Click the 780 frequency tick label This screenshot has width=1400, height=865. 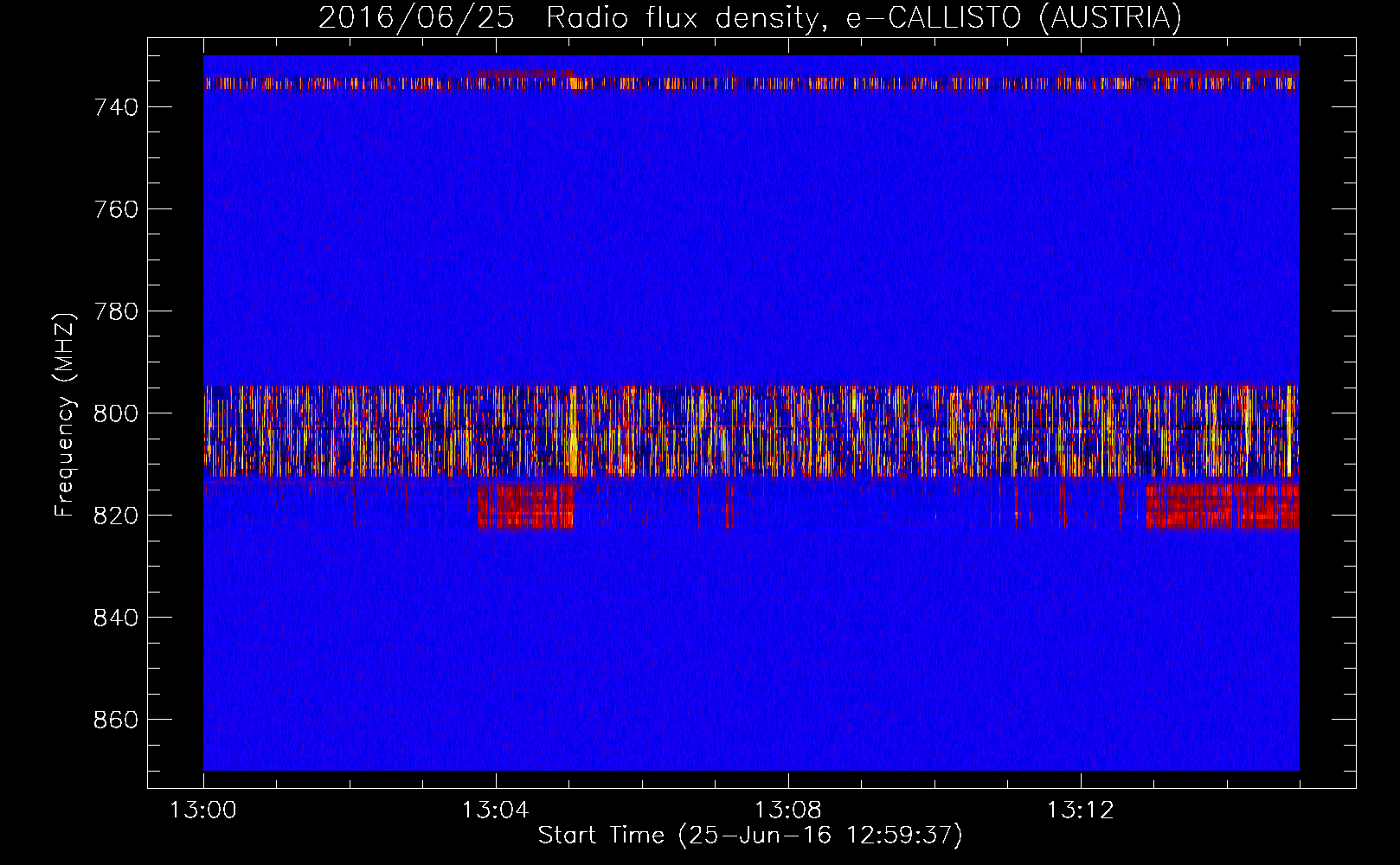point(116,311)
